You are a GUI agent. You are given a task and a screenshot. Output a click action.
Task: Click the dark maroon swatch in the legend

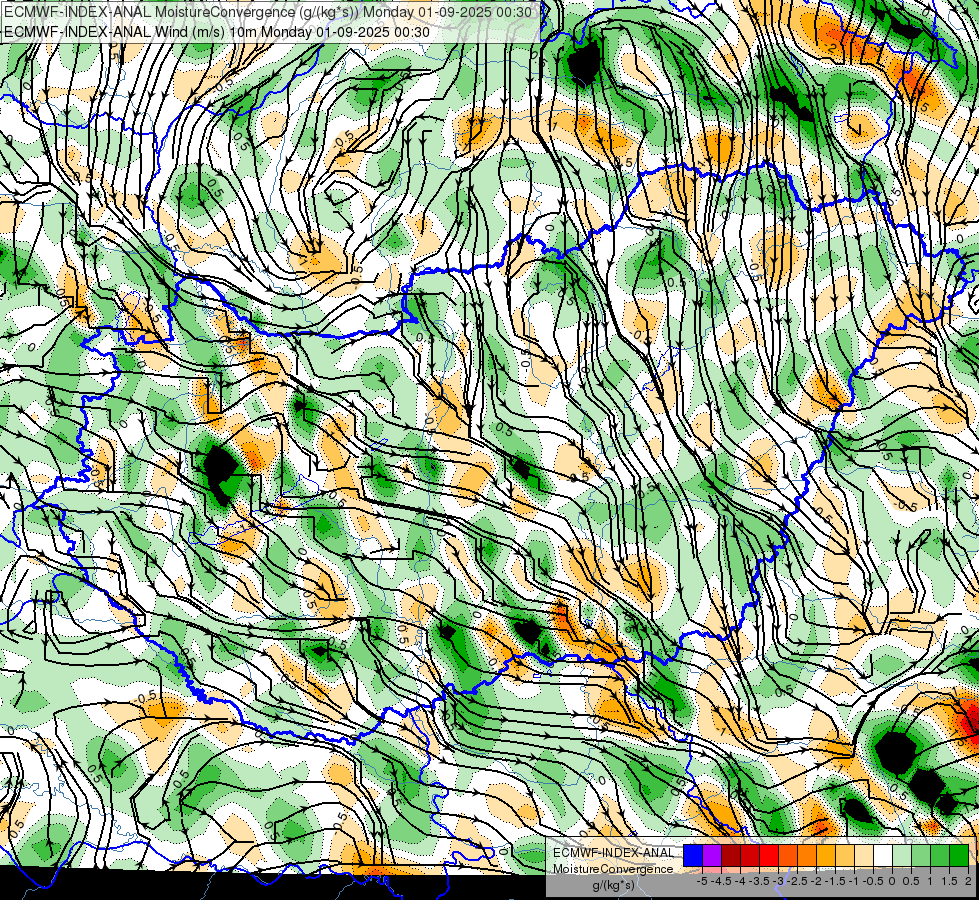pos(731,855)
